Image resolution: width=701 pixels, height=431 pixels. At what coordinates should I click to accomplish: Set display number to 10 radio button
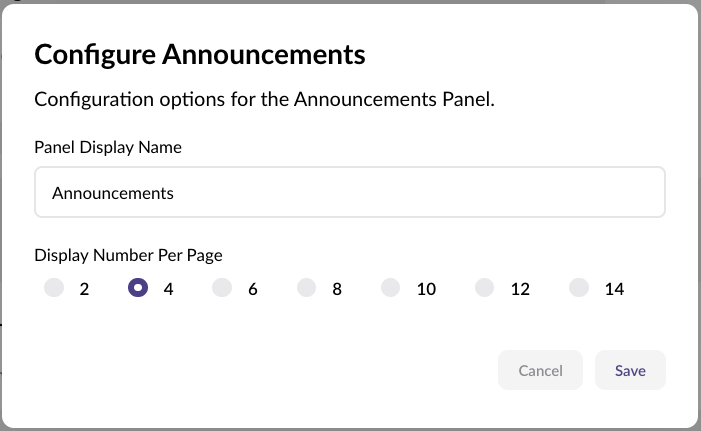[391, 288]
